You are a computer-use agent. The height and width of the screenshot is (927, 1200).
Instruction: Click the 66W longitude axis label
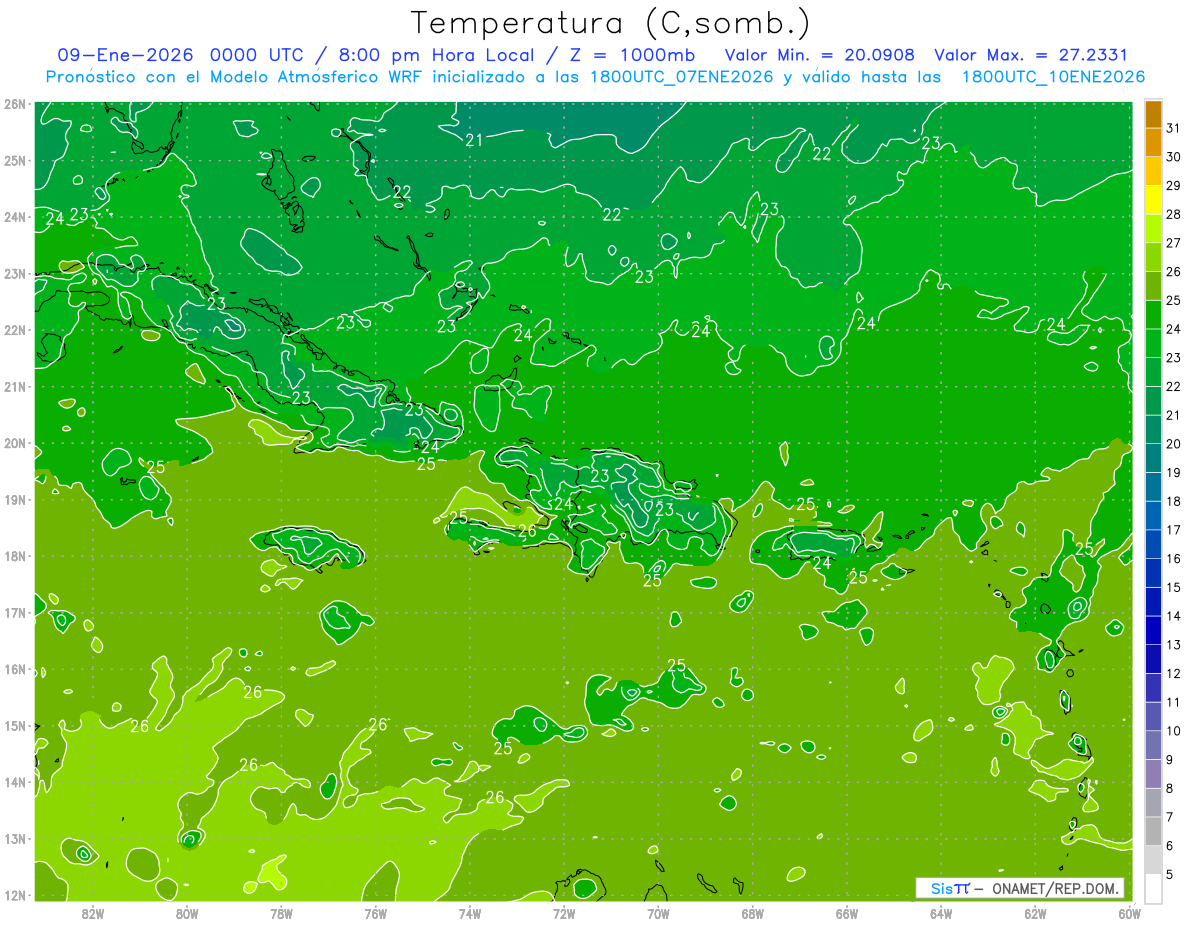847,913
